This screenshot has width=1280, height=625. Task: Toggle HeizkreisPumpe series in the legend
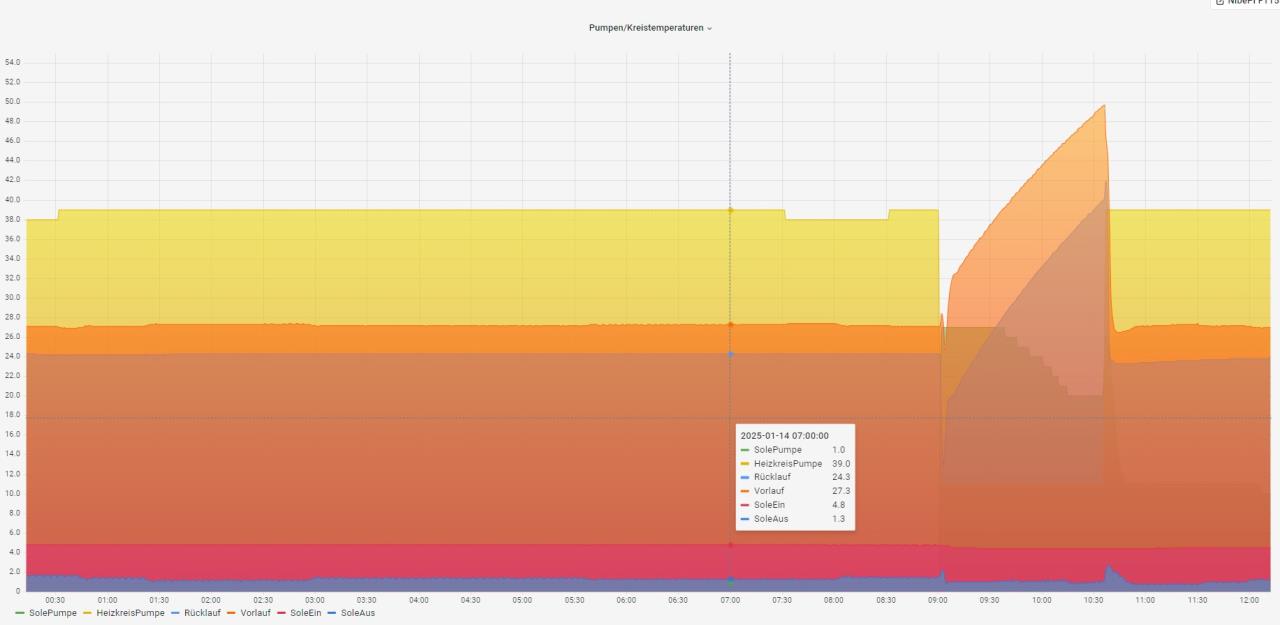point(130,612)
